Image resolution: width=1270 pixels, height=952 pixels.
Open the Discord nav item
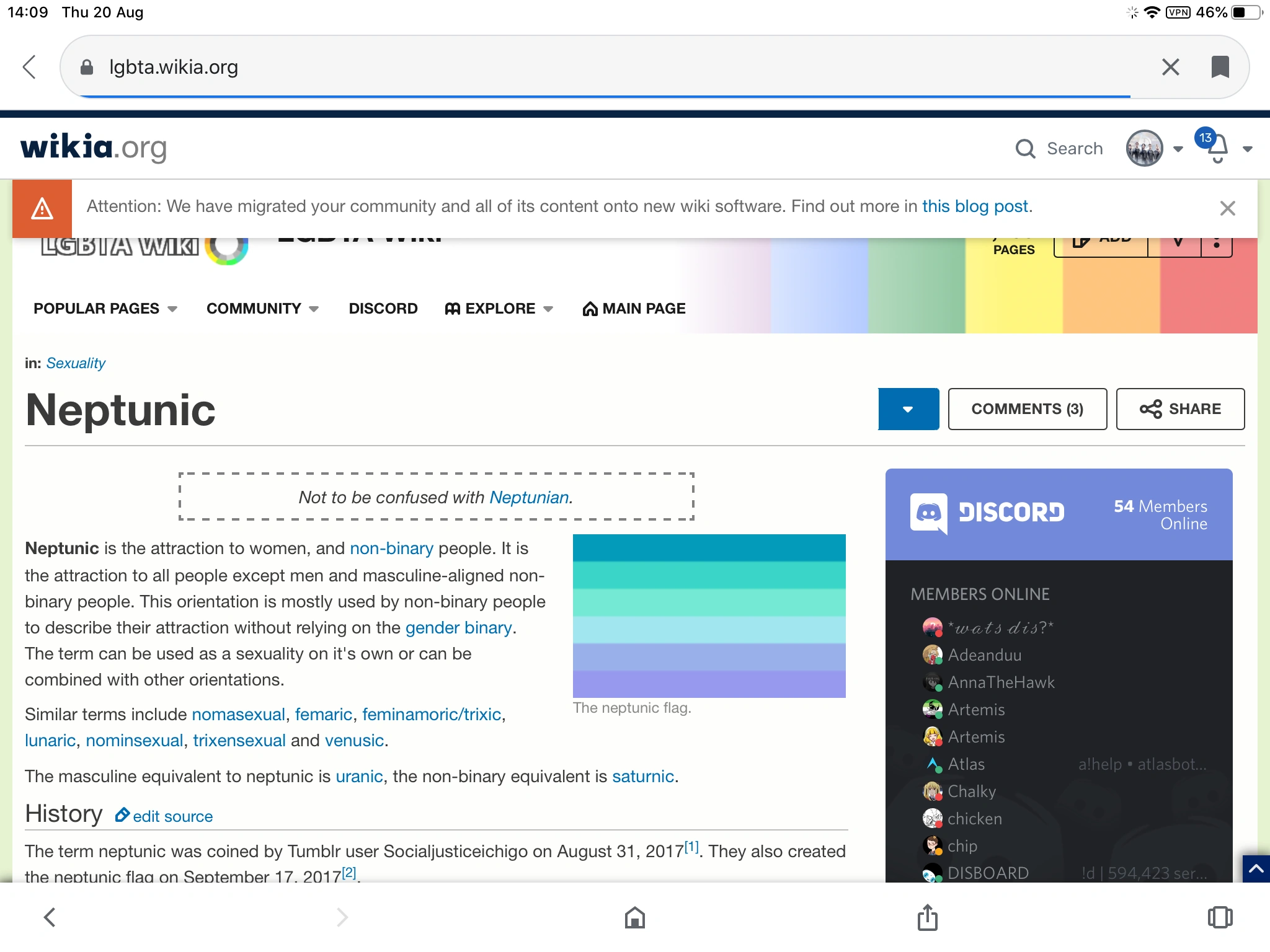pos(383,309)
